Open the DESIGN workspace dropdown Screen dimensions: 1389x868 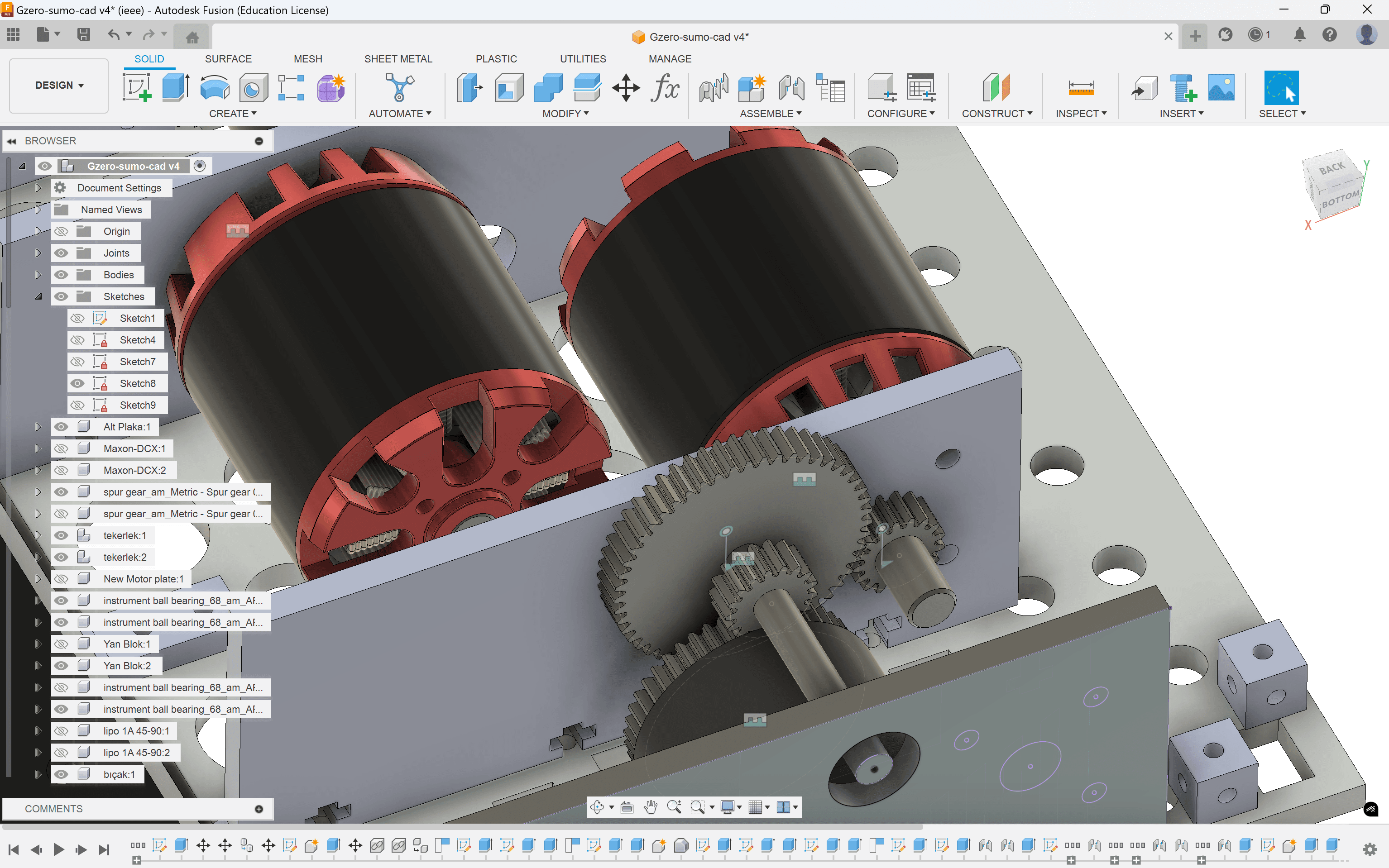click(59, 86)
